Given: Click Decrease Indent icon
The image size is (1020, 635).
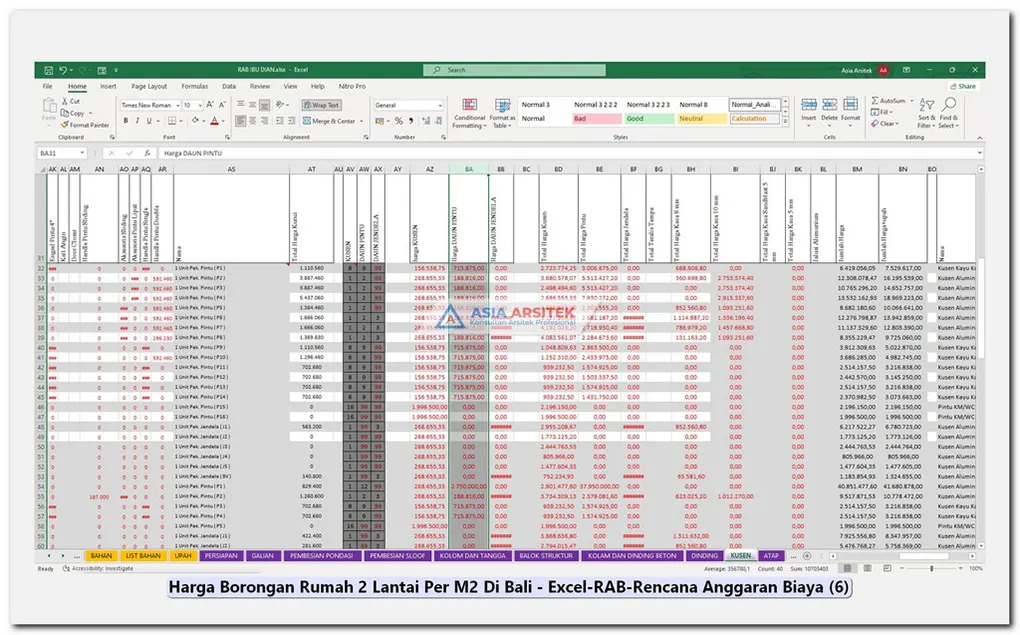Looking at the screenshot, I should 279,121.
